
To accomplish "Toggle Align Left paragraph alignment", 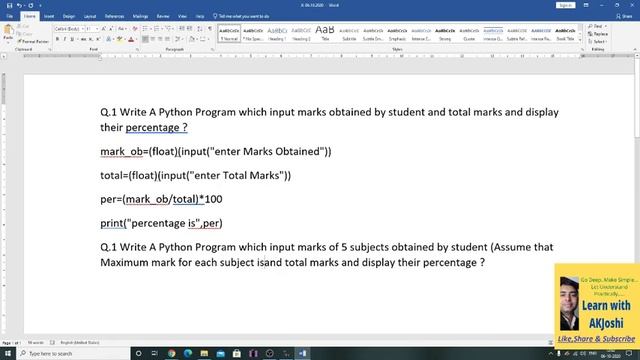I will coord(145,39).
